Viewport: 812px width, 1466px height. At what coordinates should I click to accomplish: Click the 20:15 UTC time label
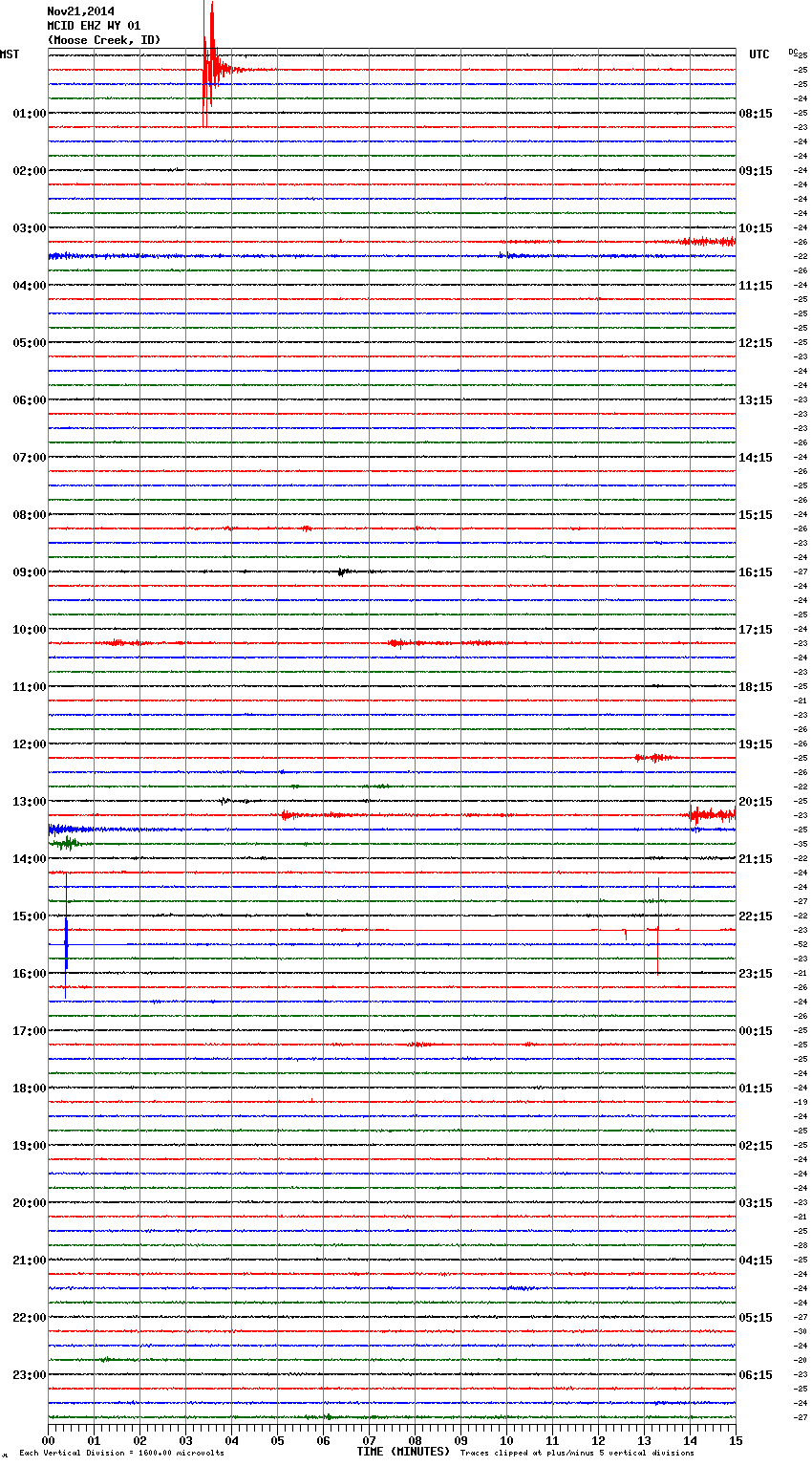pos(756,801)
